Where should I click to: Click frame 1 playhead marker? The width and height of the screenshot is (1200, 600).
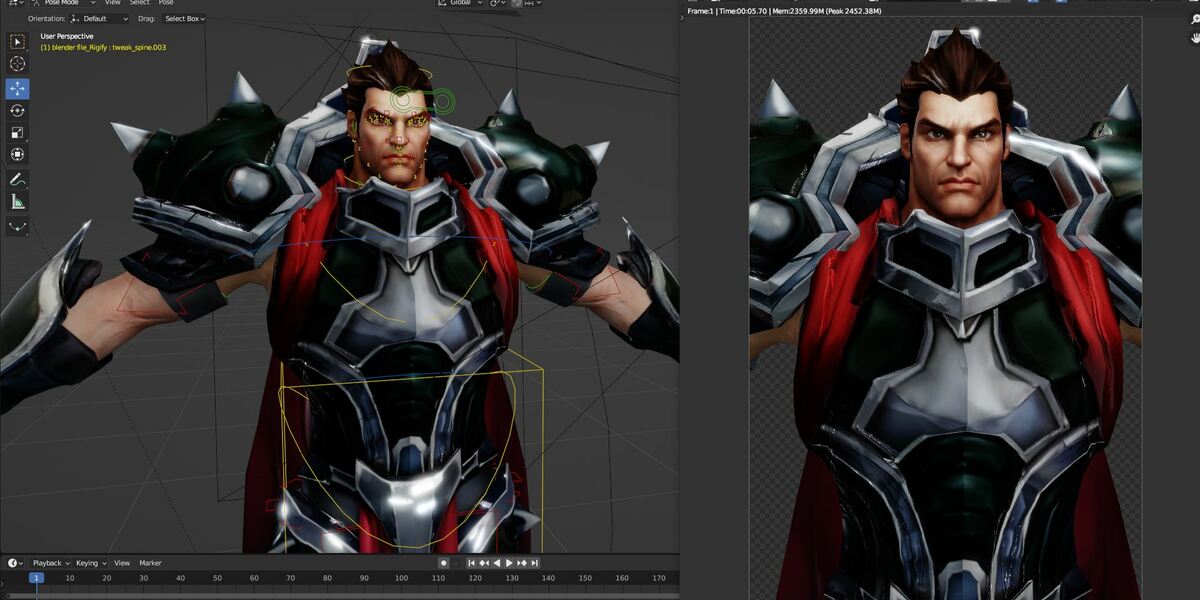pos(36,578)
